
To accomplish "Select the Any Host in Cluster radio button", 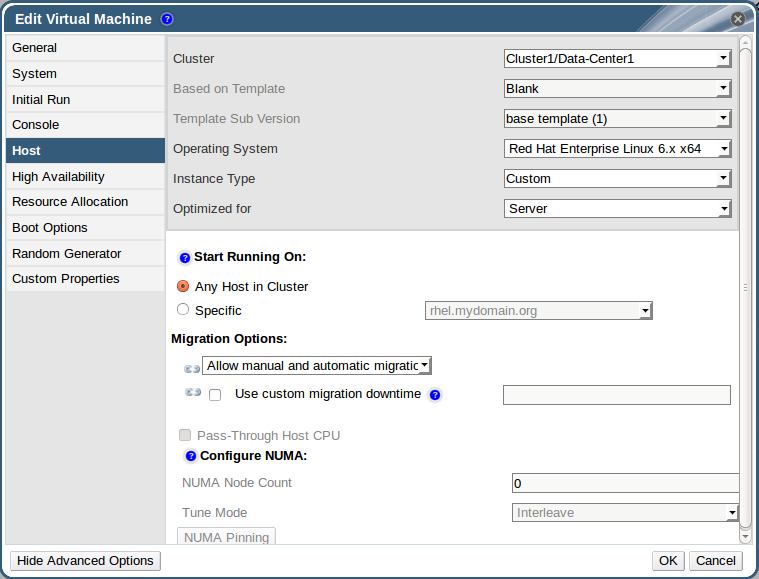I will coord(183,286).
